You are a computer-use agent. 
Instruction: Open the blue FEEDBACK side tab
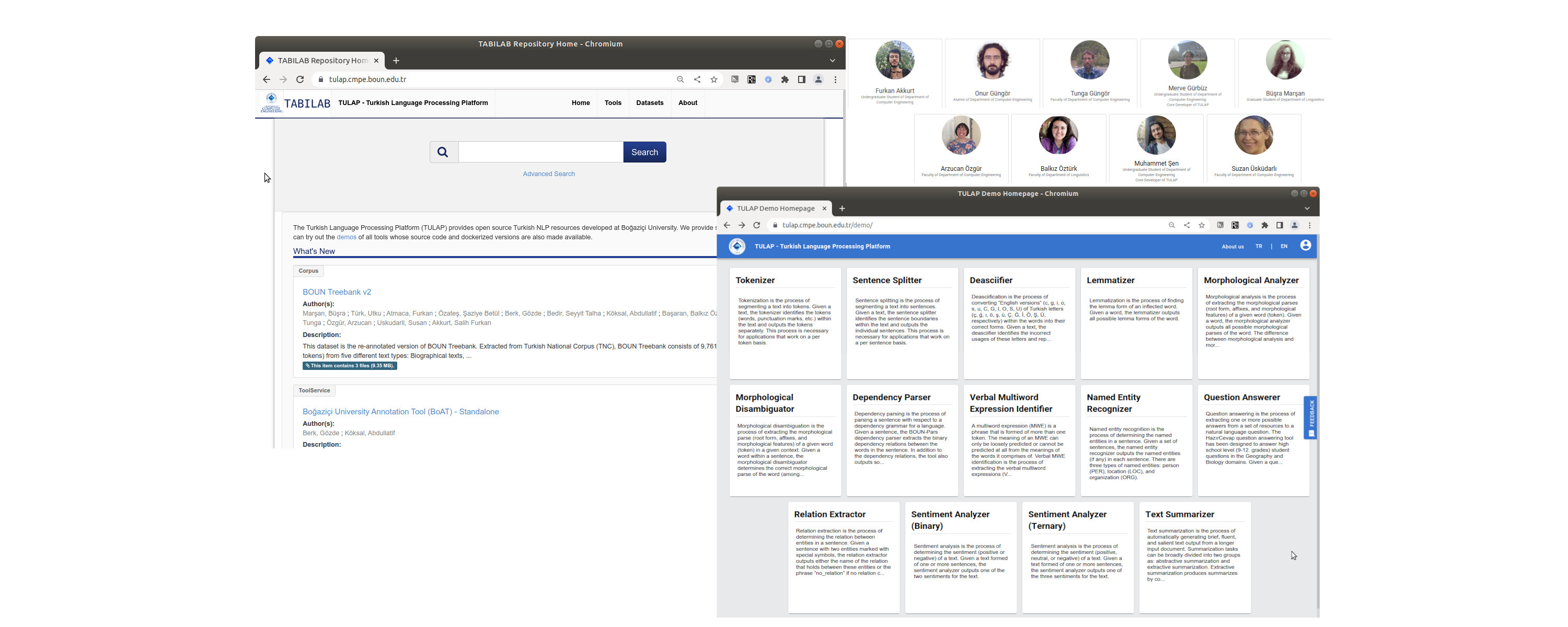pos(1311,417)
